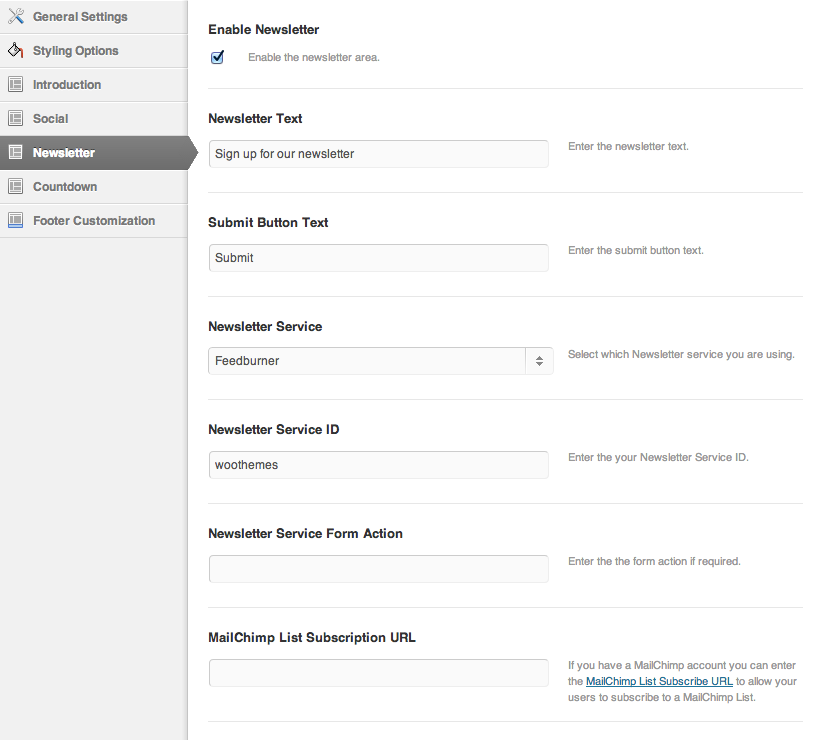Focus the Newsletter Service ID field

pyautogui.click(x=378, y=464)
